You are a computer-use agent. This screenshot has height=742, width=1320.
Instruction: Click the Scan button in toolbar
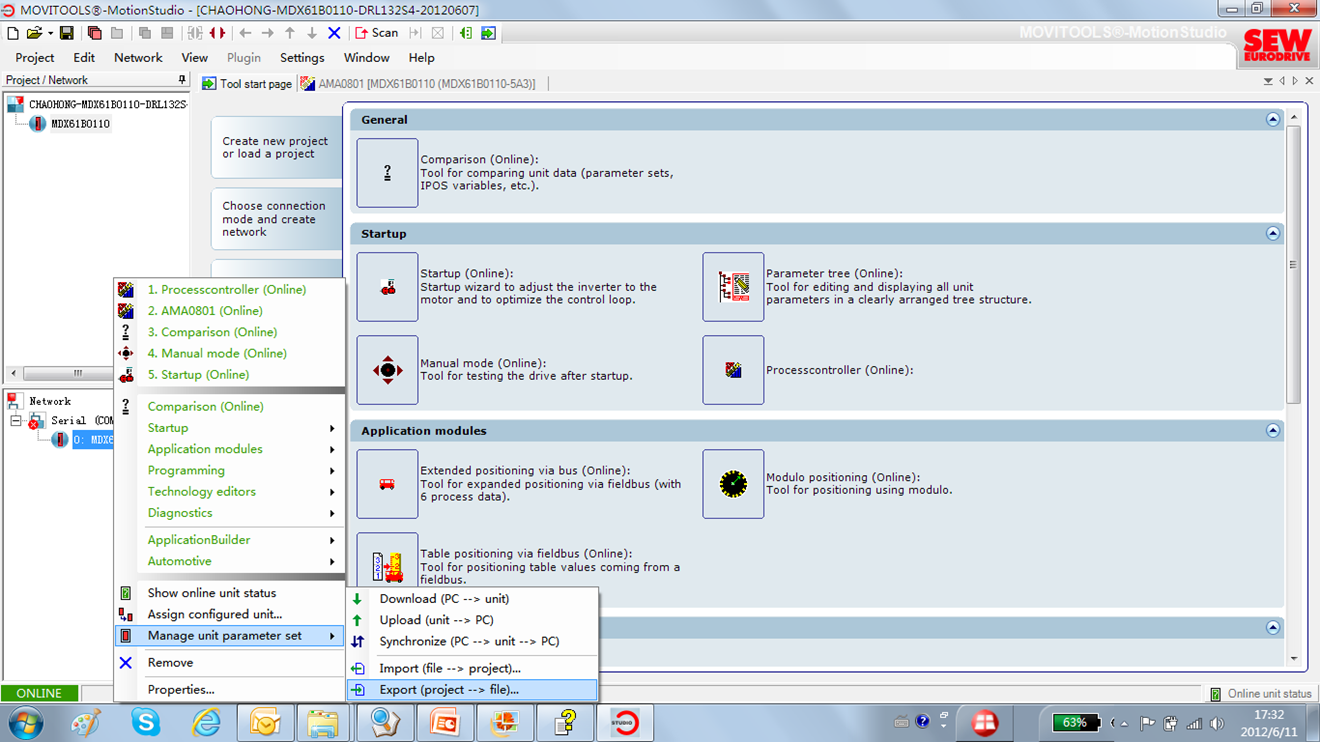click(377, 33)
